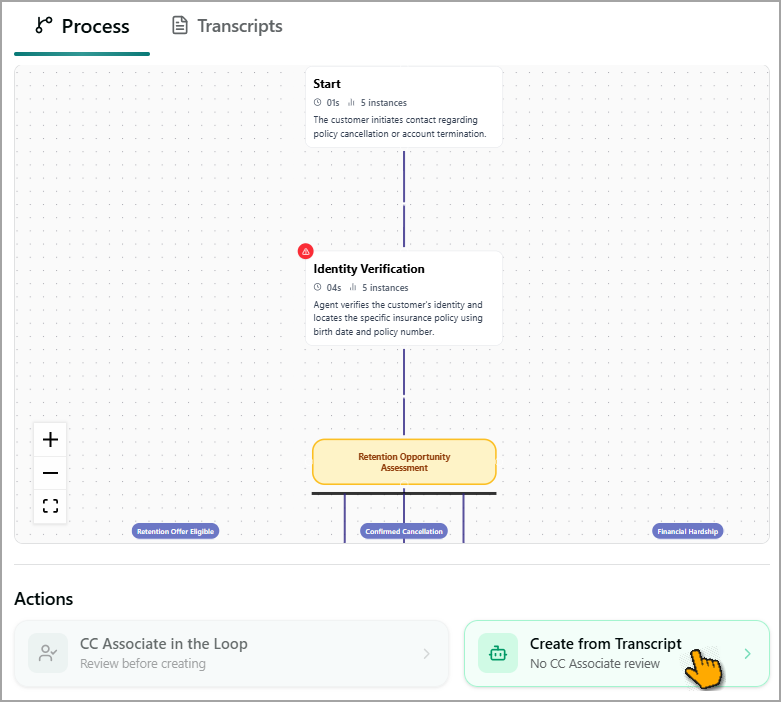Fit the process diagram to view
The width and height of the screenshot is (781, 702).
click(50, 506)
